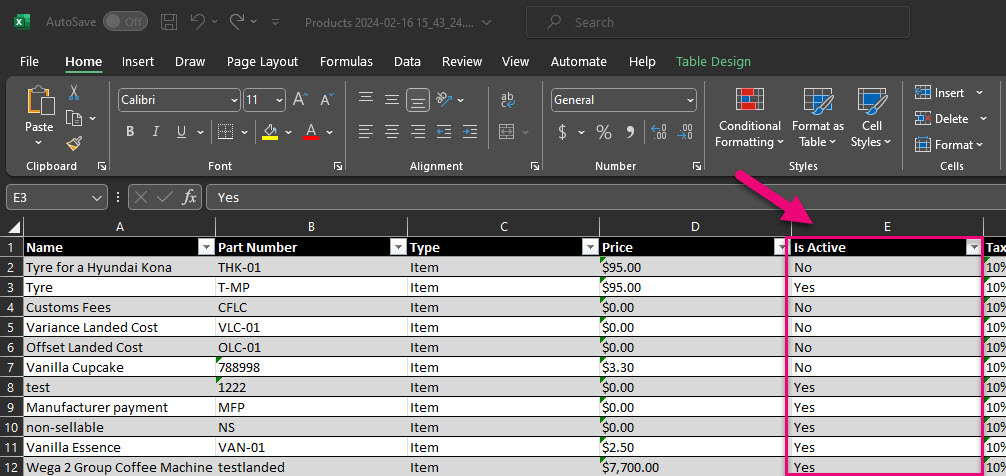1006x476 pixels.
Task: Toggle the AutoSave switch
Action: point(125,22)
